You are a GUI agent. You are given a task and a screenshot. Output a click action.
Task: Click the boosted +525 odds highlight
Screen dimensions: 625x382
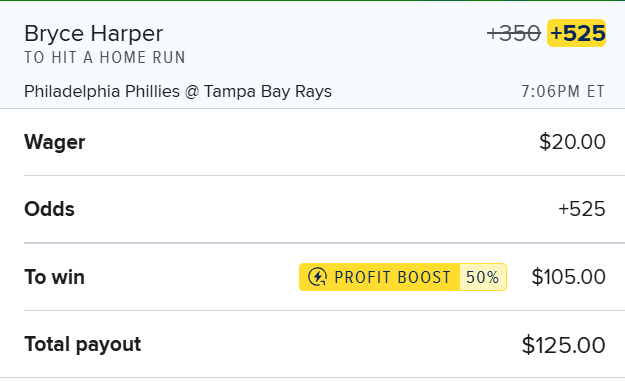click(576, 33)
